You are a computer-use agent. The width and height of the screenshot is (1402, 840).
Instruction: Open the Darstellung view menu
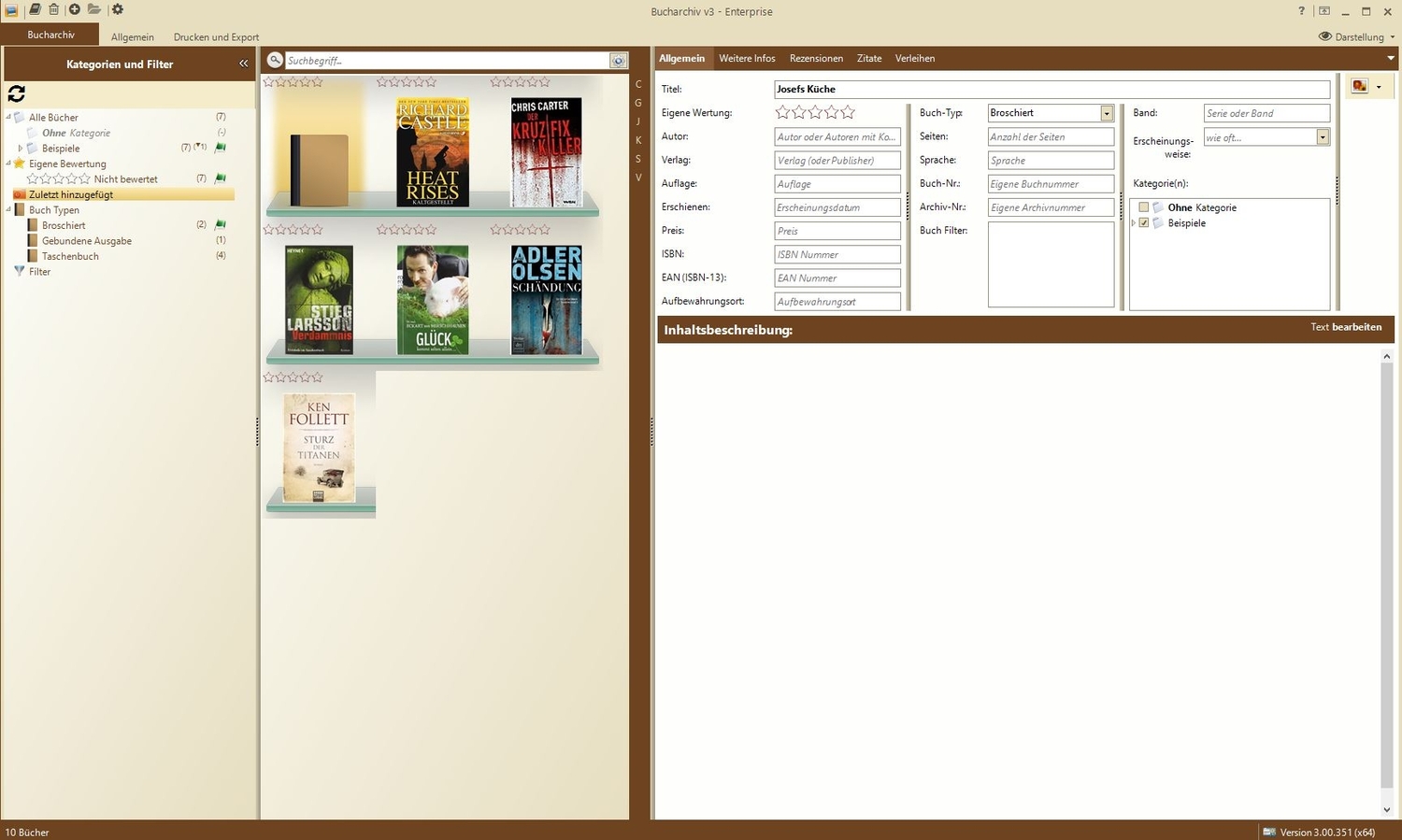tap(1357, 36)
